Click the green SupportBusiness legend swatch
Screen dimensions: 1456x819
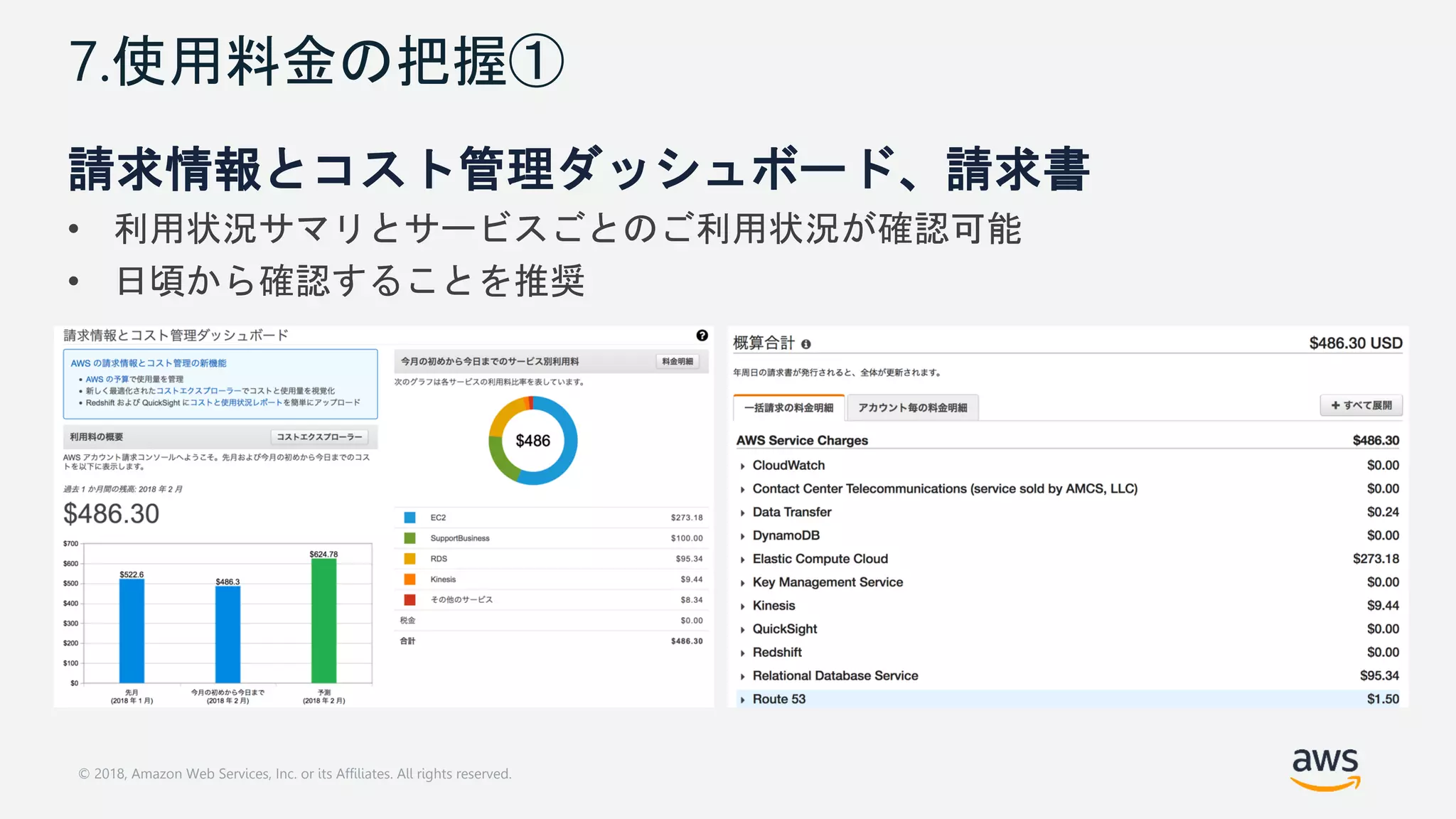(409, 538)
